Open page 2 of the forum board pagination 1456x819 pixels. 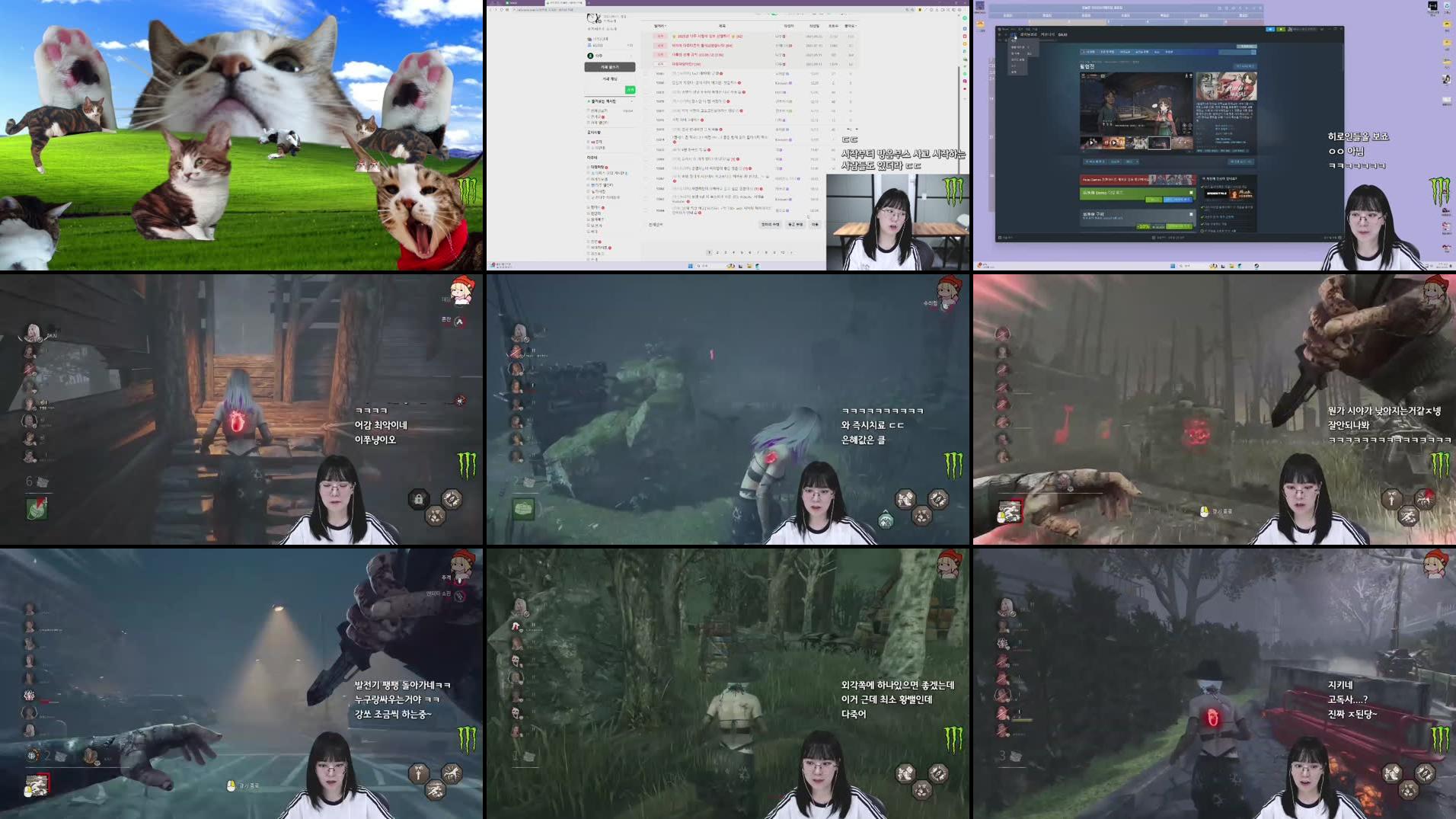click(717, 252)
